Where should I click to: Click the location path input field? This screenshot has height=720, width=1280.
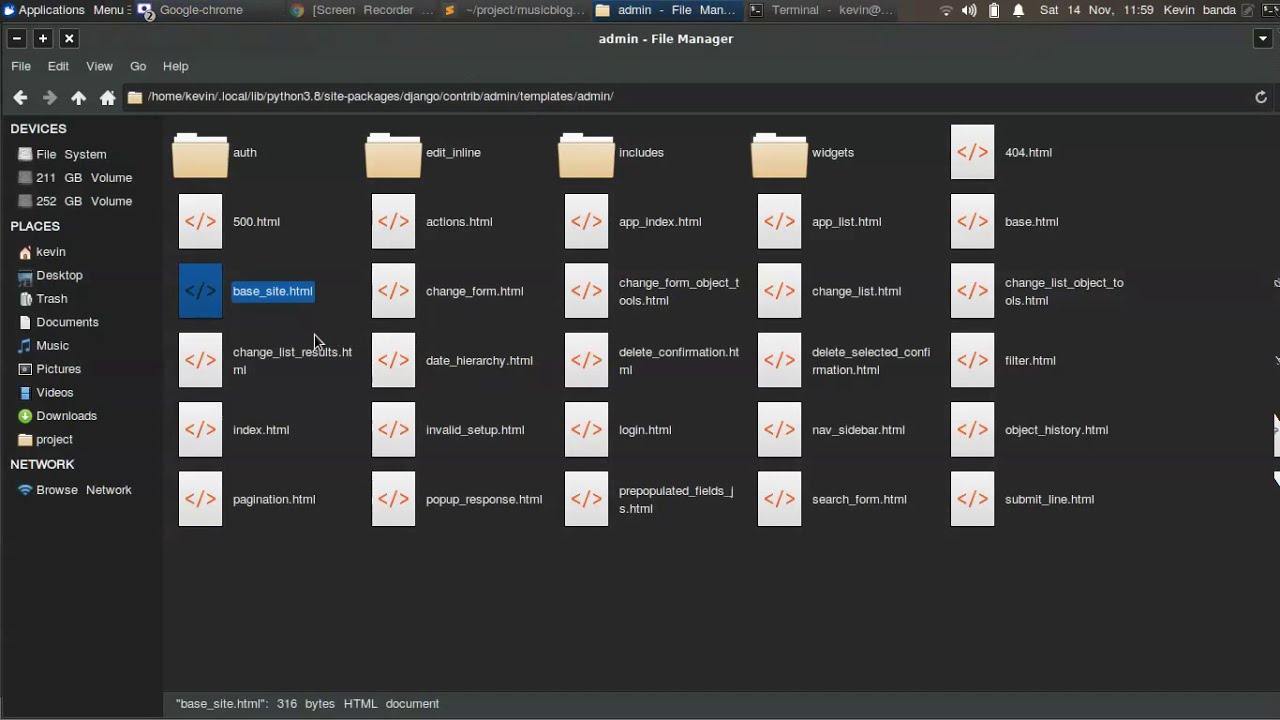pyautogui.click(x=685, y=97)
